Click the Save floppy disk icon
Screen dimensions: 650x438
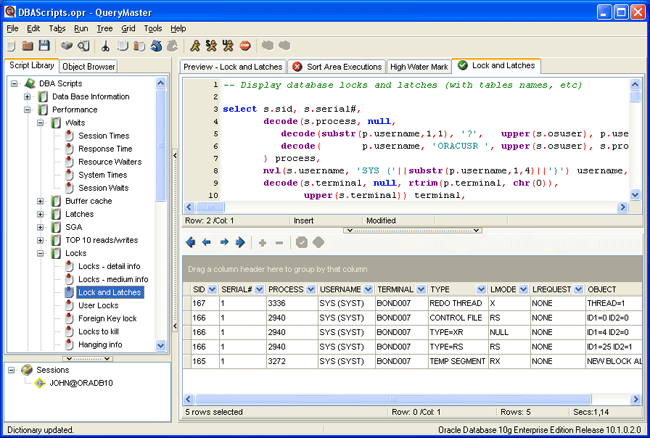(44, 46)
